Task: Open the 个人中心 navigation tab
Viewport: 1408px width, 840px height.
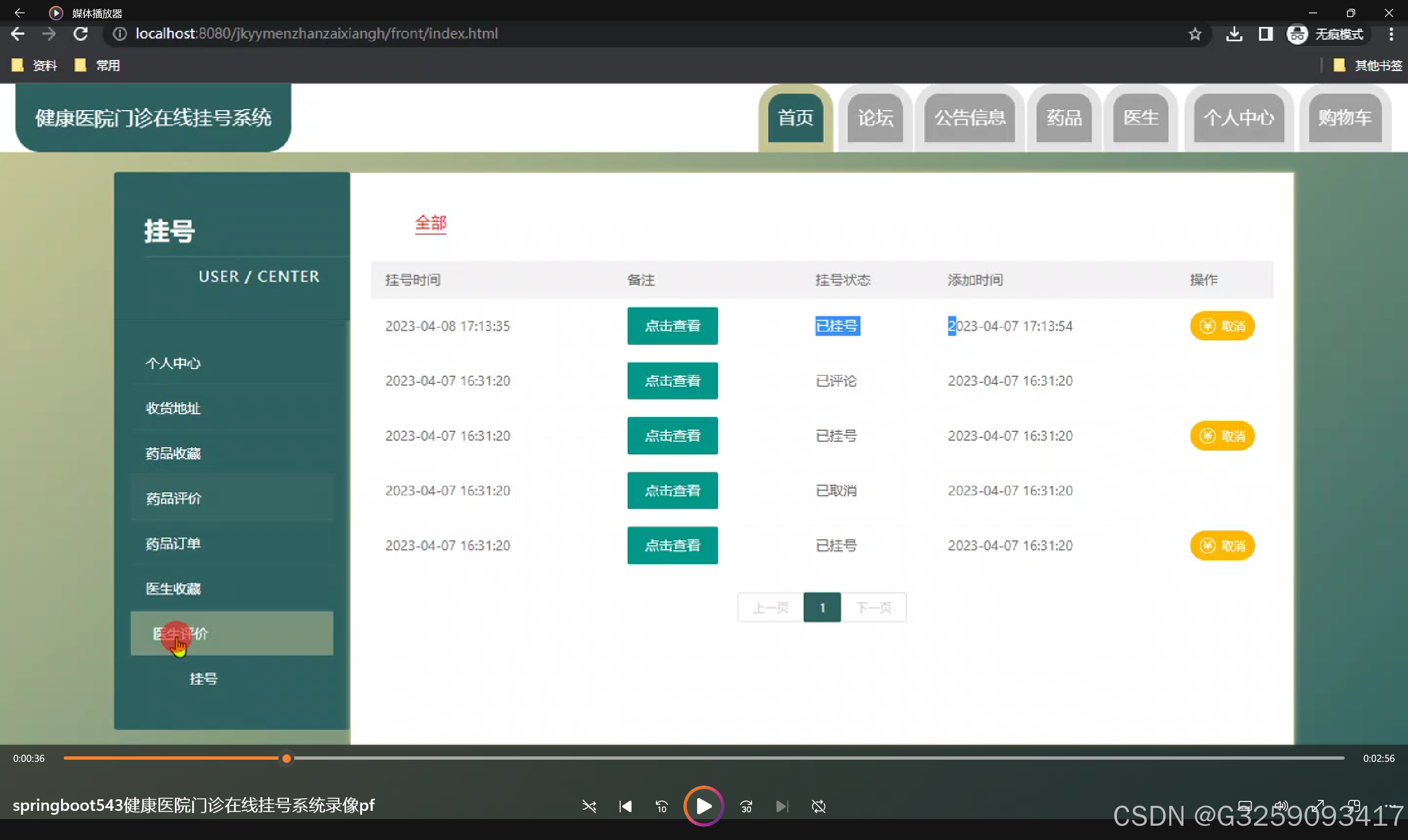Action: coord(1238,118)
